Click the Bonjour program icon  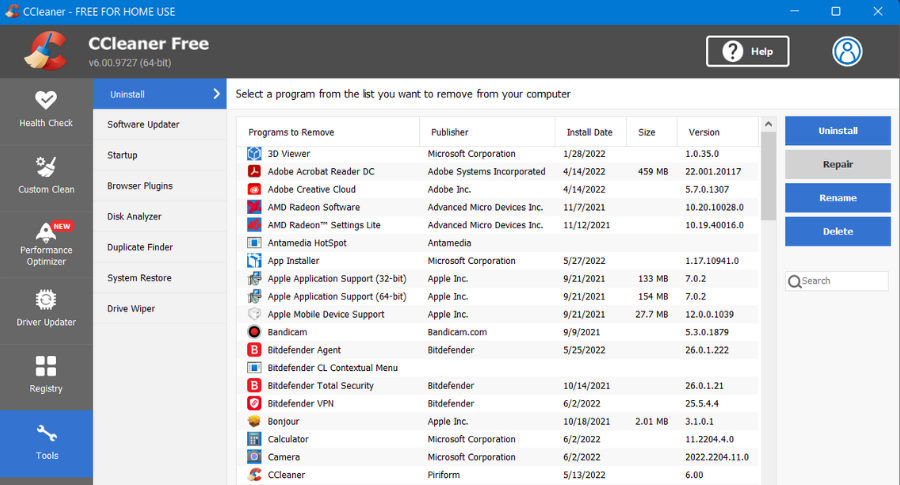pyautogui.click(x=254, y=421)
